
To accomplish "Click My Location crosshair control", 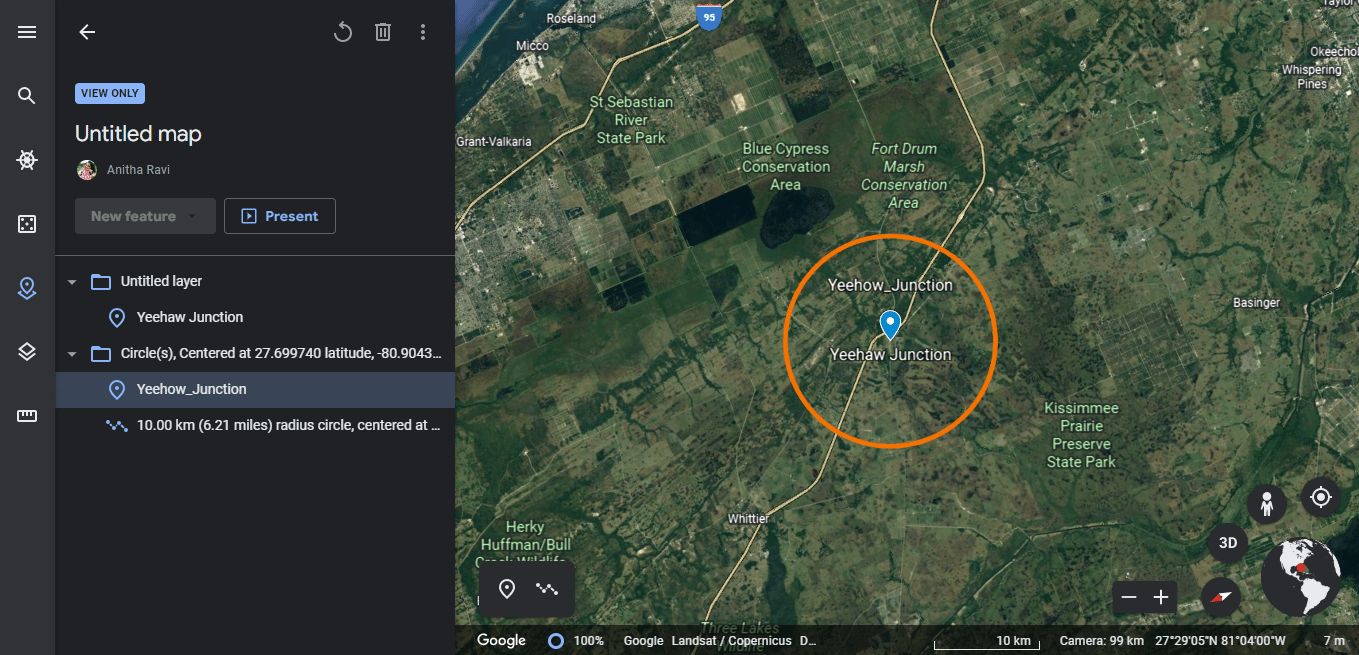I will pos(1321,497).
